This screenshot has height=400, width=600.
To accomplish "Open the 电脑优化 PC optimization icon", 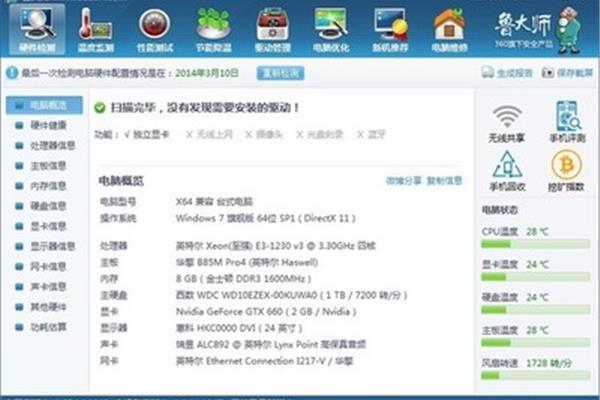I will click(x=331, y=29).
